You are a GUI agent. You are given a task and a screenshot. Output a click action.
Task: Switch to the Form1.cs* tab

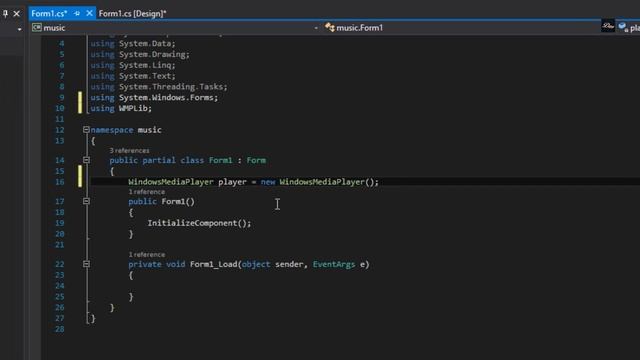click(49, 13)
